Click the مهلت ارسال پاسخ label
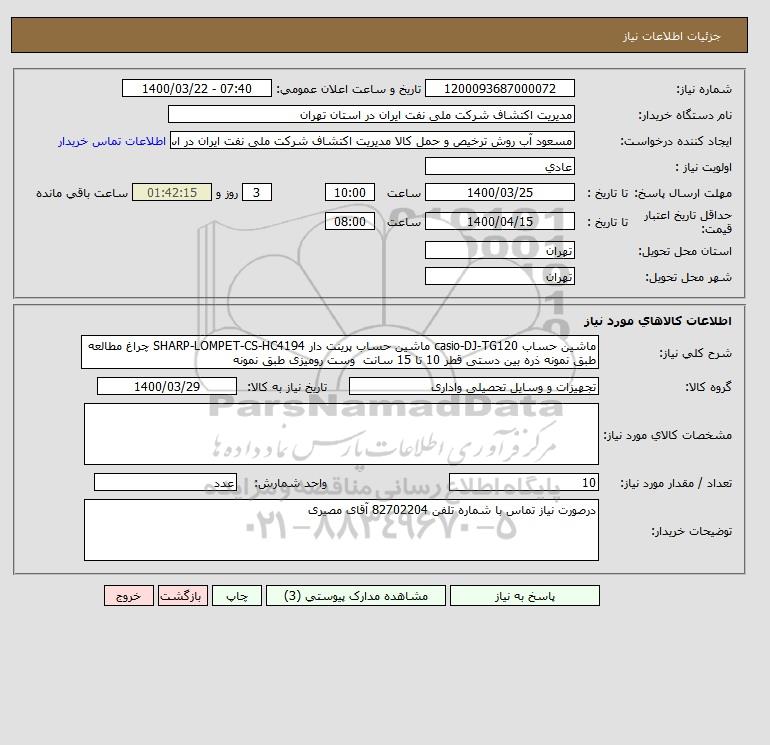770x745 pixels. click(x=684, y=193)
